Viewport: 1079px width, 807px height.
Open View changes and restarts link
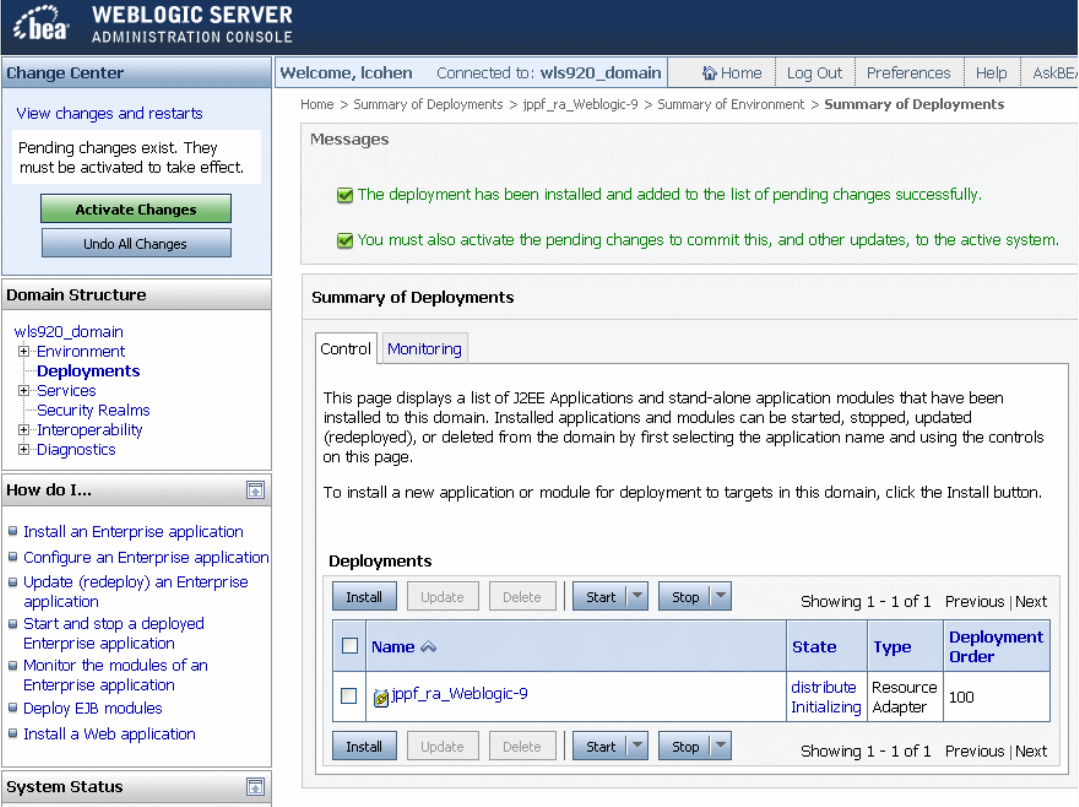click(x=109, y=113)
